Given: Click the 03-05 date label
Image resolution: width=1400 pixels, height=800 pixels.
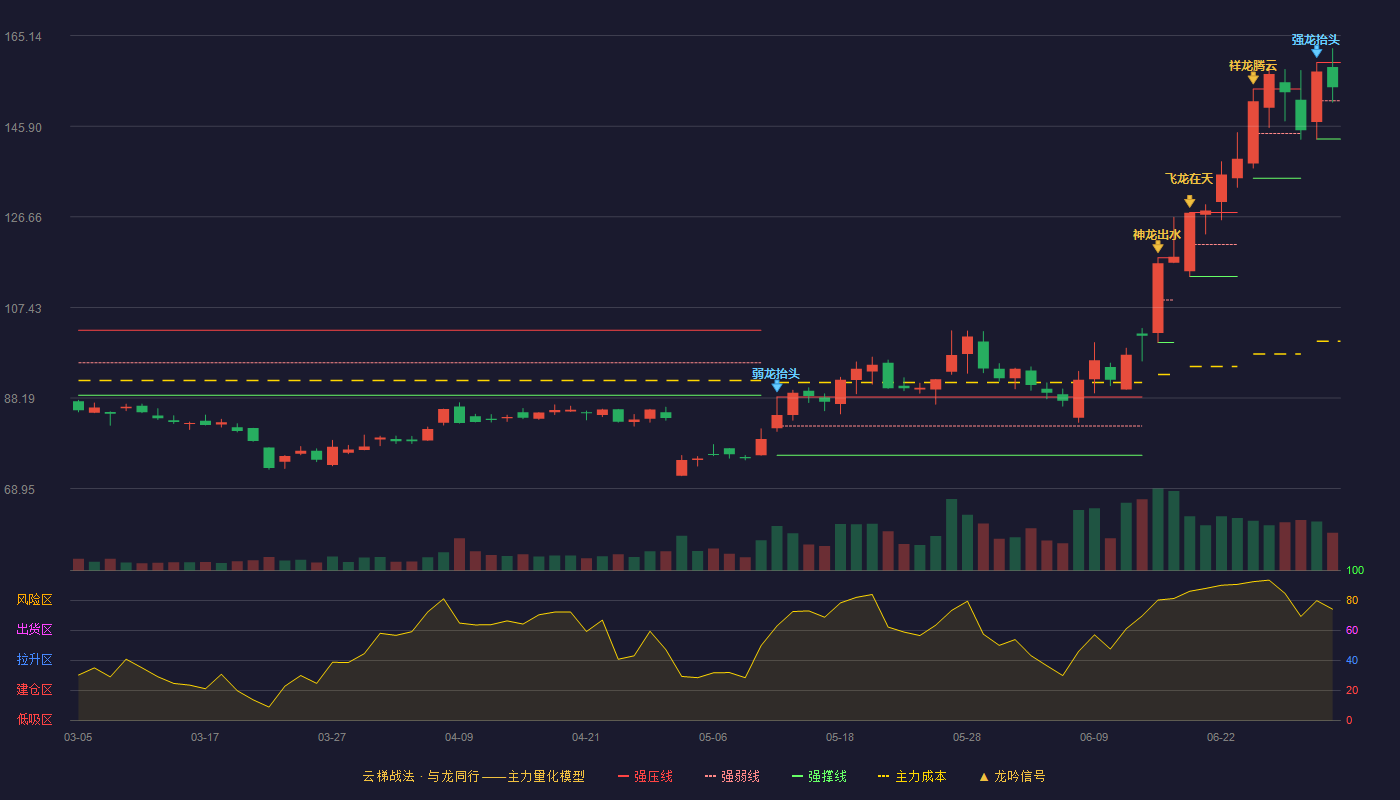Looking at the screenshot, I should coord(78,737).
